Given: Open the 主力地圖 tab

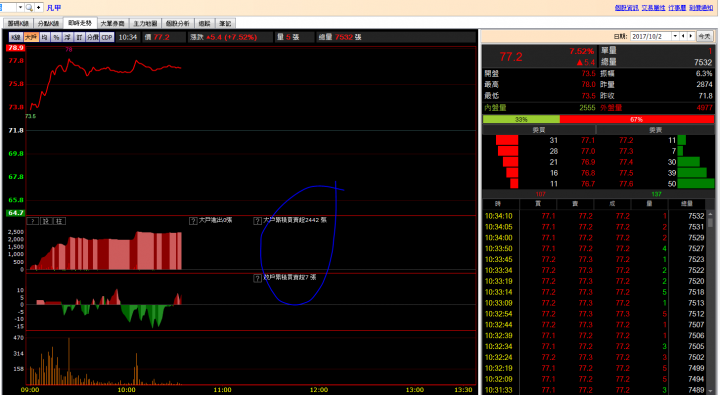Looking at the screenshot, I should point(145,23).
